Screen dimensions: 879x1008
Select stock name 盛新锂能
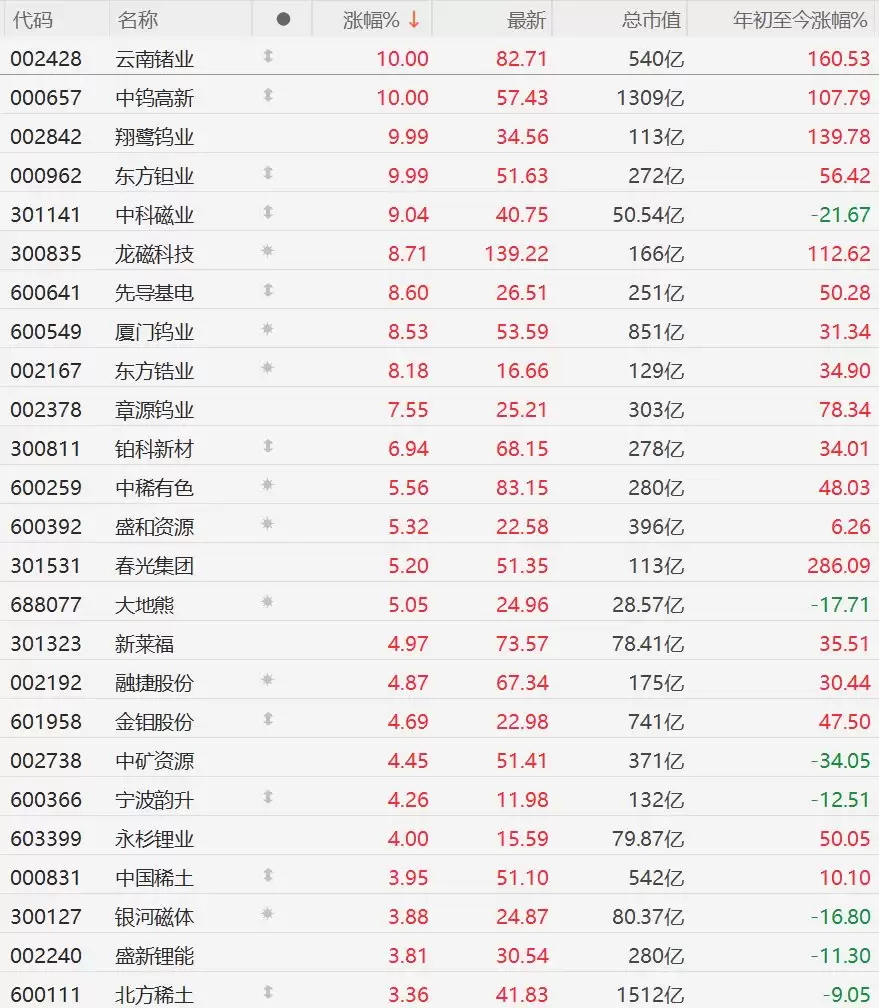(154, 956)
